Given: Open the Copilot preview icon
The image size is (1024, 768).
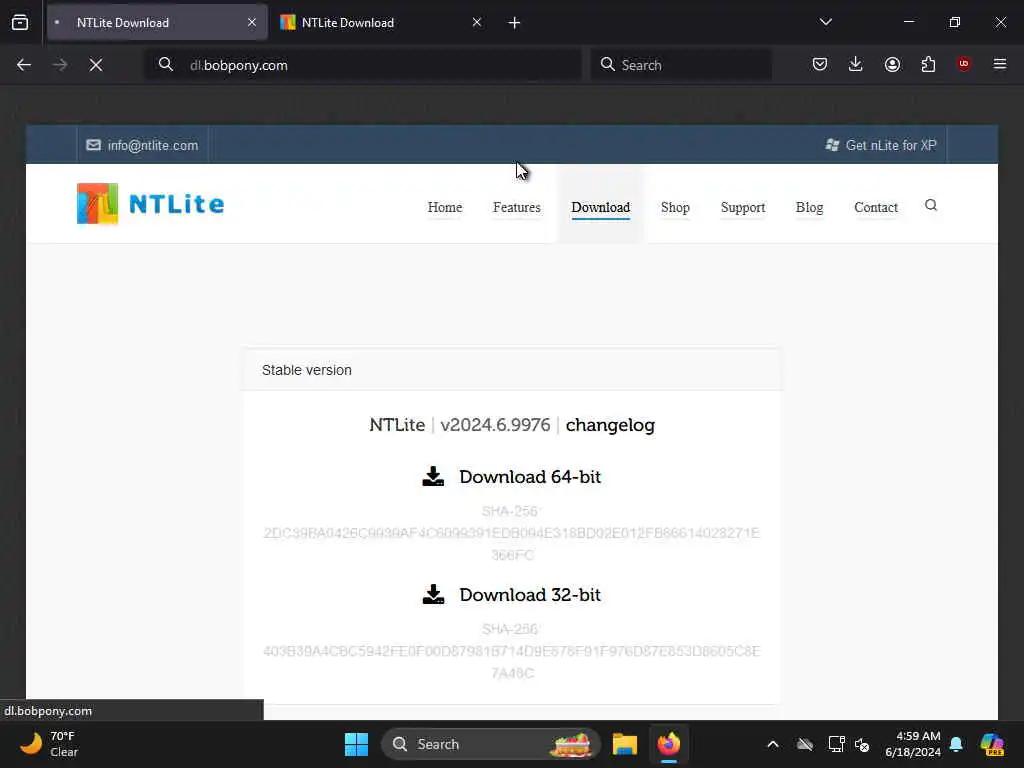Looking at the screenshot, I should click(x=993, y=744).
